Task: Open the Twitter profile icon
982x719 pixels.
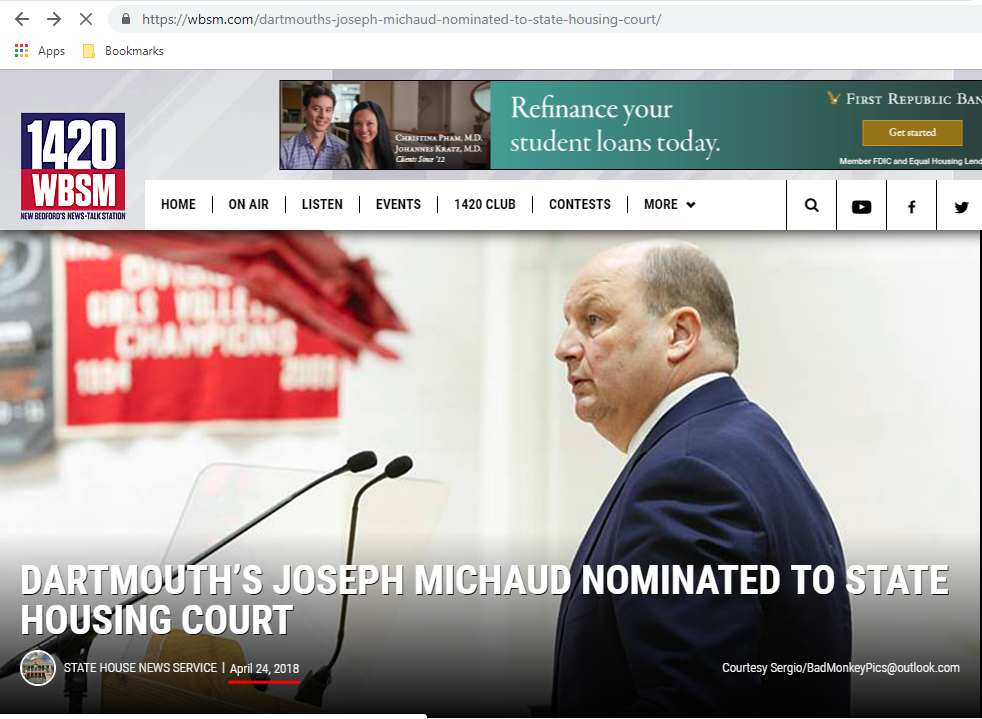Action: tap(961, 205)
